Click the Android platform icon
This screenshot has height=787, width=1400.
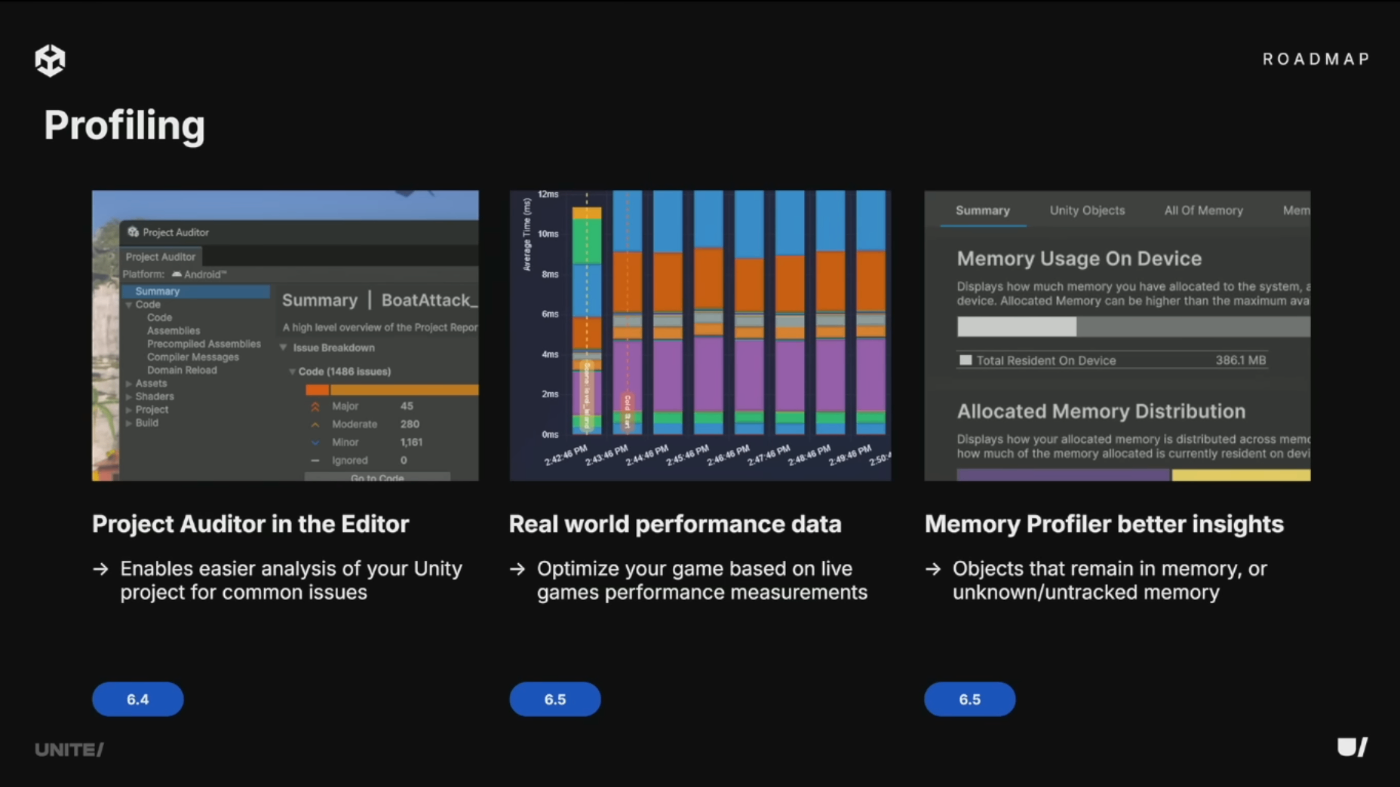coord(176,274)
